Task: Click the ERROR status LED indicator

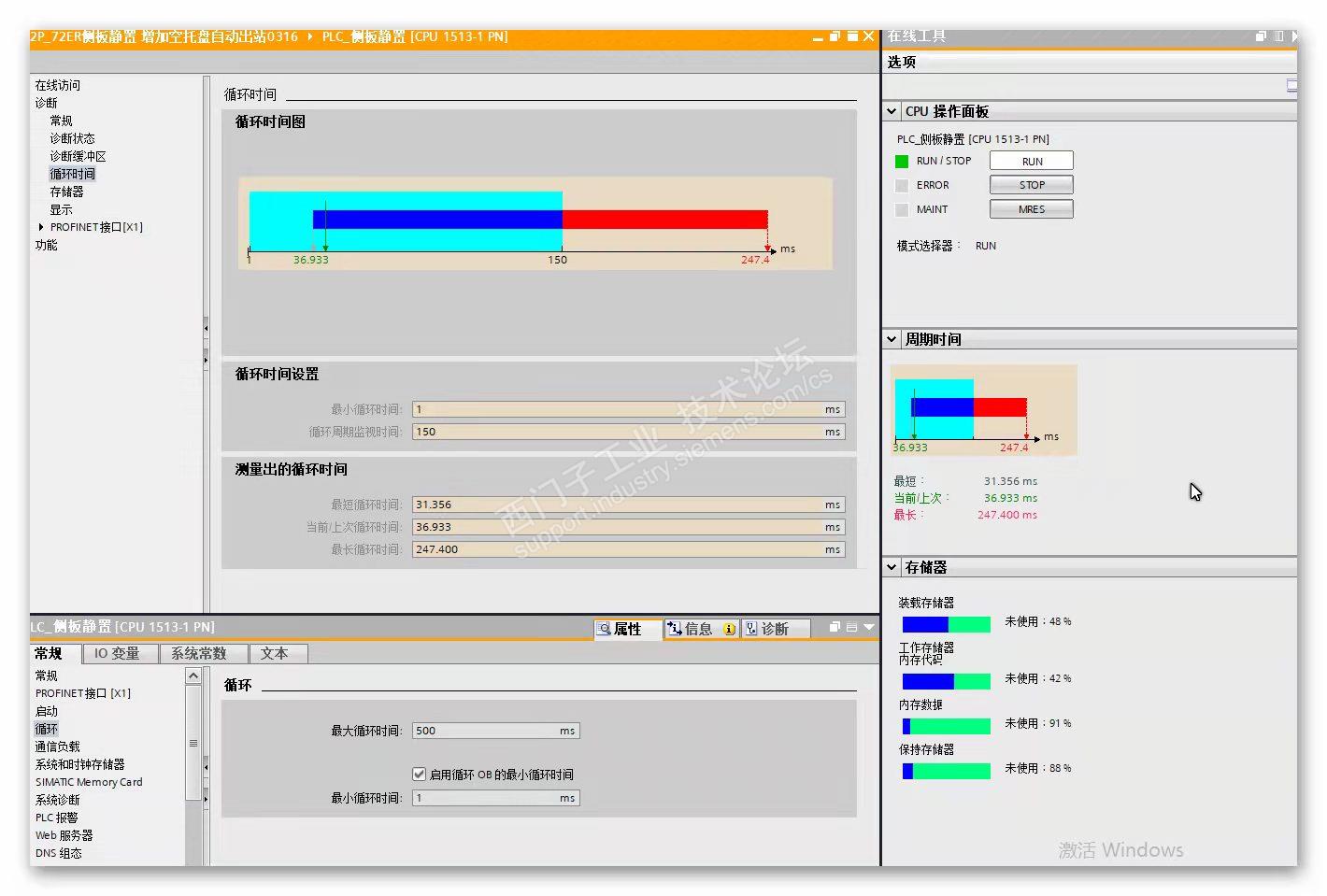Action: pos(902,185)
